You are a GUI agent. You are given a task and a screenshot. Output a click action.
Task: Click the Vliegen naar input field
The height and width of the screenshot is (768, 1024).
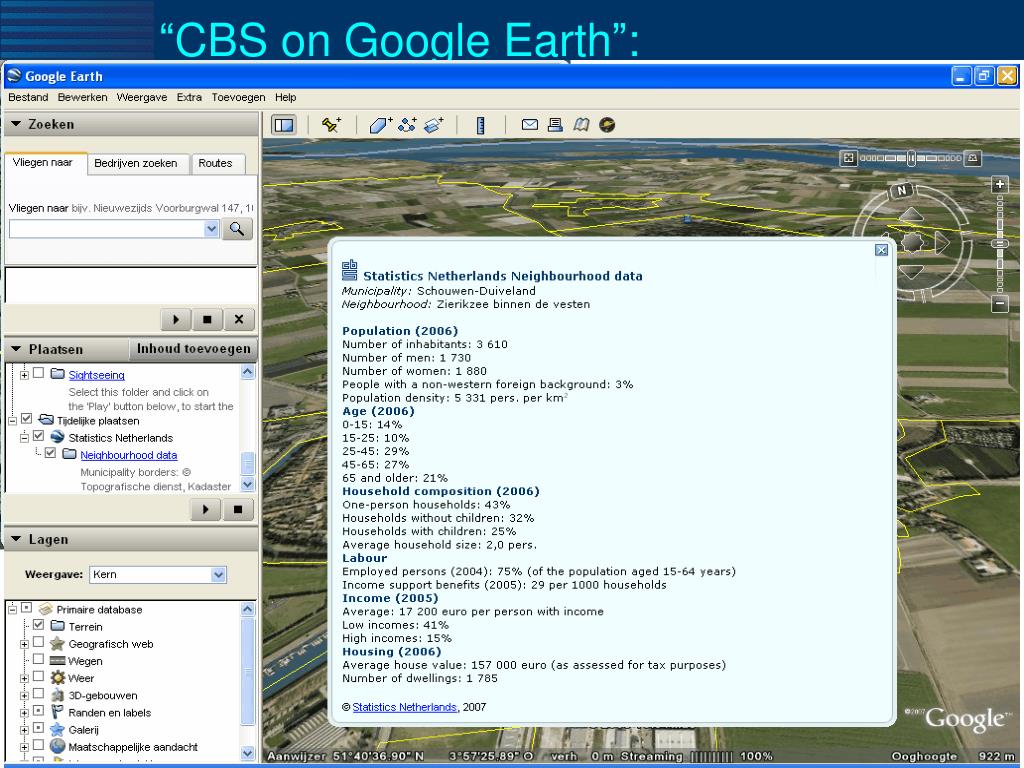(x=106, y=229)
